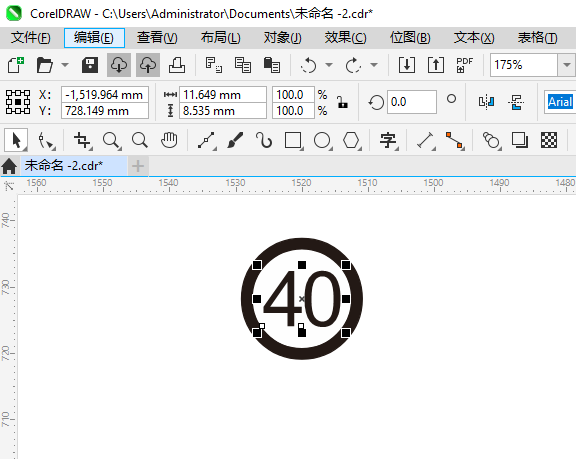Click the Export icon
576x459 pixels.
pyautogui.click(x=436, y=65)
